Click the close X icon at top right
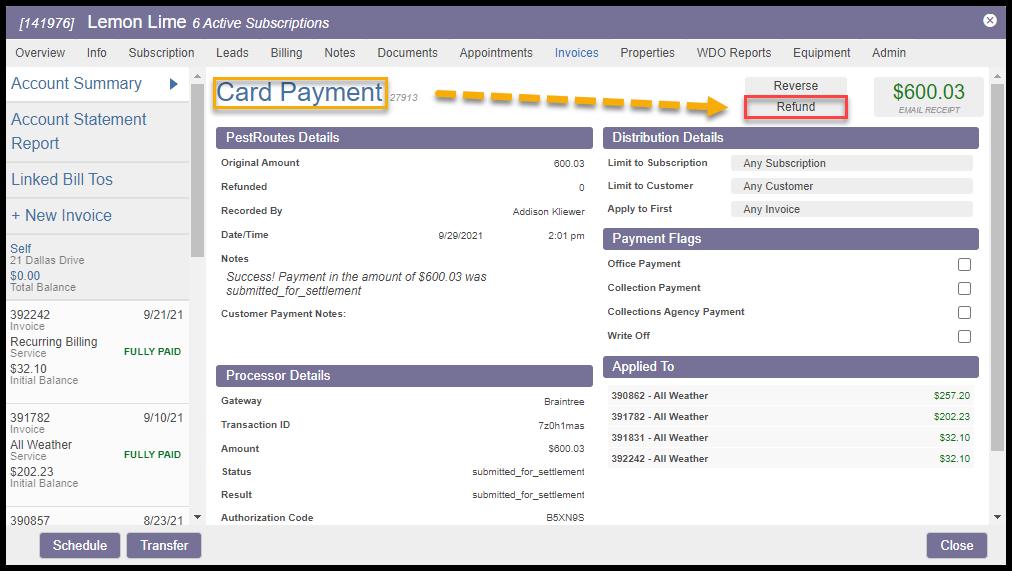Image resolution: width=1012 pixels, height=571 pixels. [989, 20]
